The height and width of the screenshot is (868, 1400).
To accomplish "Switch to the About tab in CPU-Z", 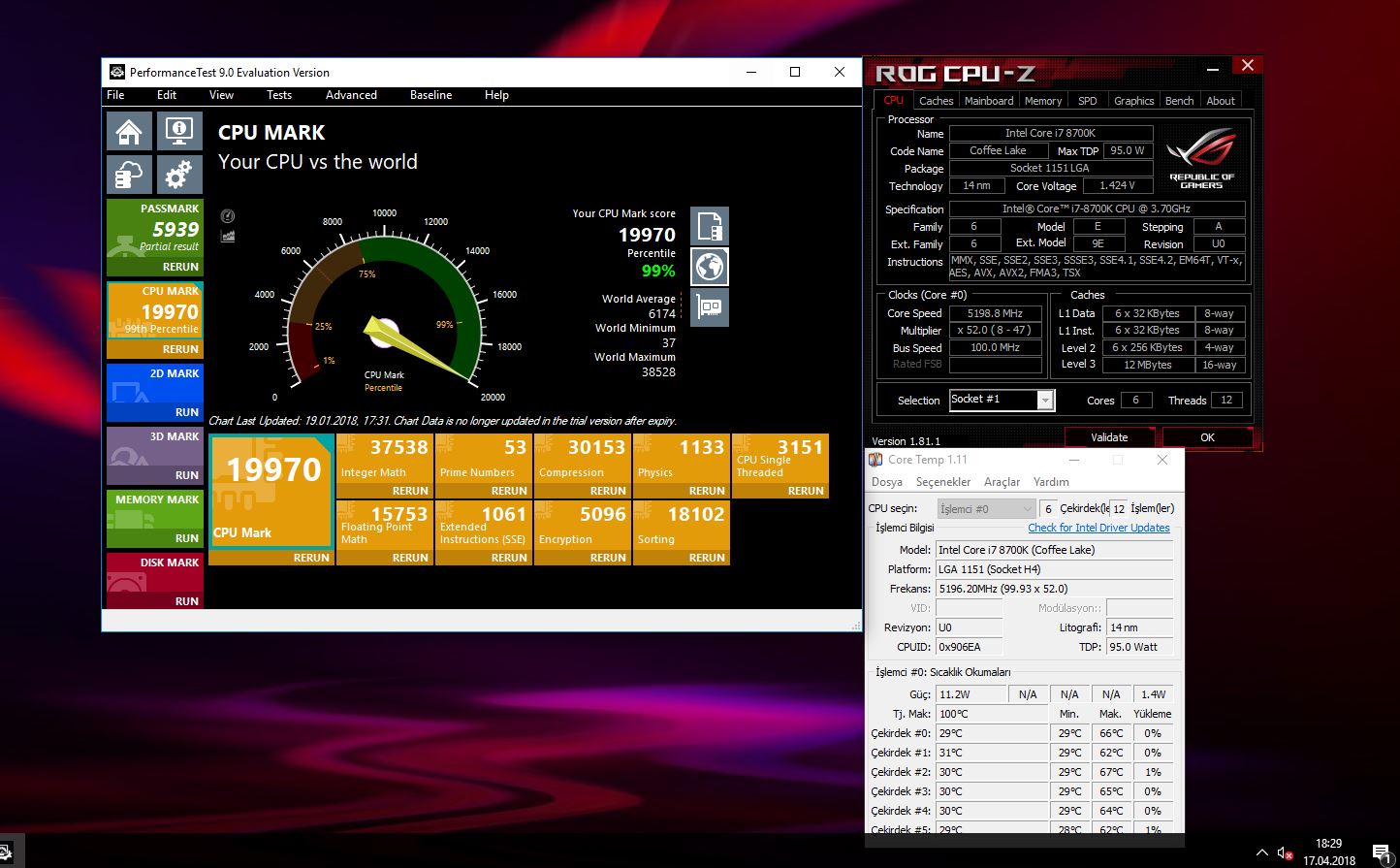I will tap(1221, 101).
